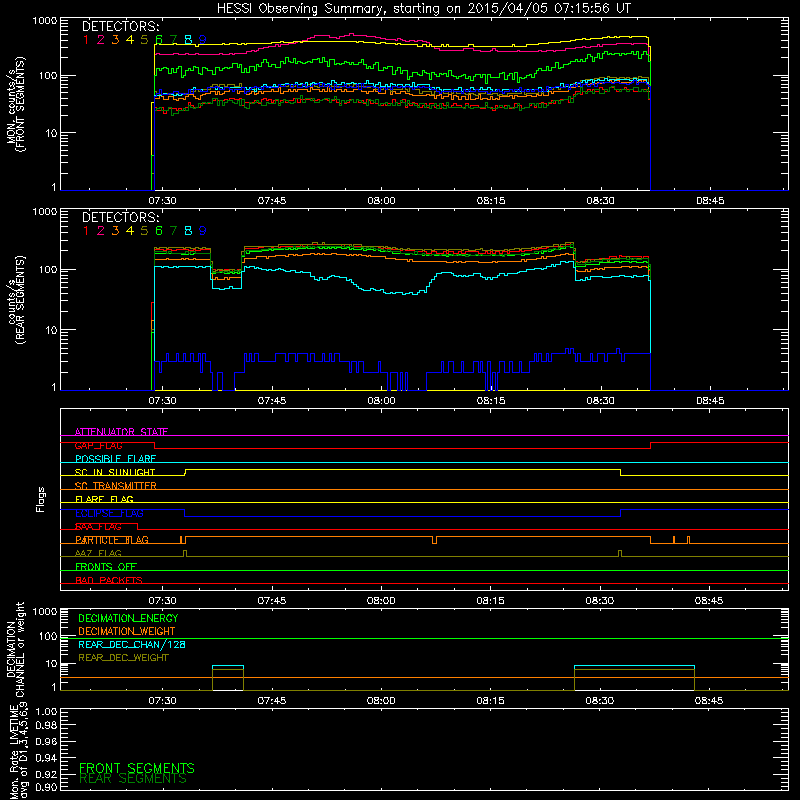This screenshot has height=800, width=800.
Task: Select the SC_TRANSMITTER flag label
Action: point(116,486)
